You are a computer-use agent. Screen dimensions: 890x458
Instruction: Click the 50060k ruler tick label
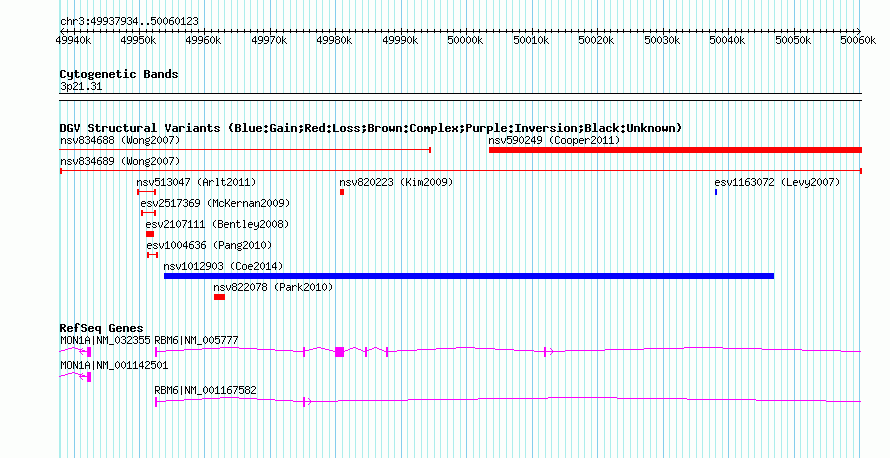(x=858, y=40)
